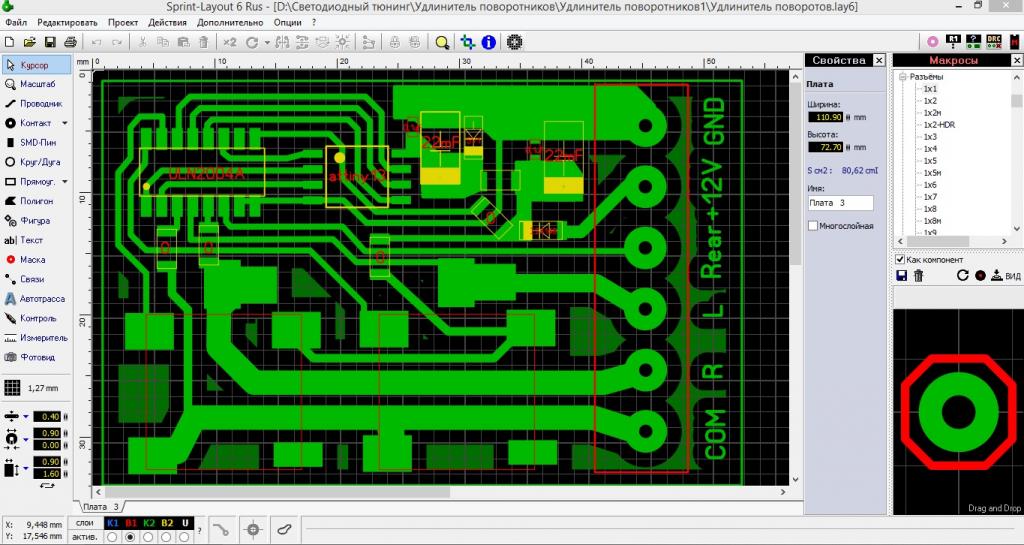The image size is (1024, 545).
Task: Open the zoom magnifier icon in toolbar
Action: [442, 42]
